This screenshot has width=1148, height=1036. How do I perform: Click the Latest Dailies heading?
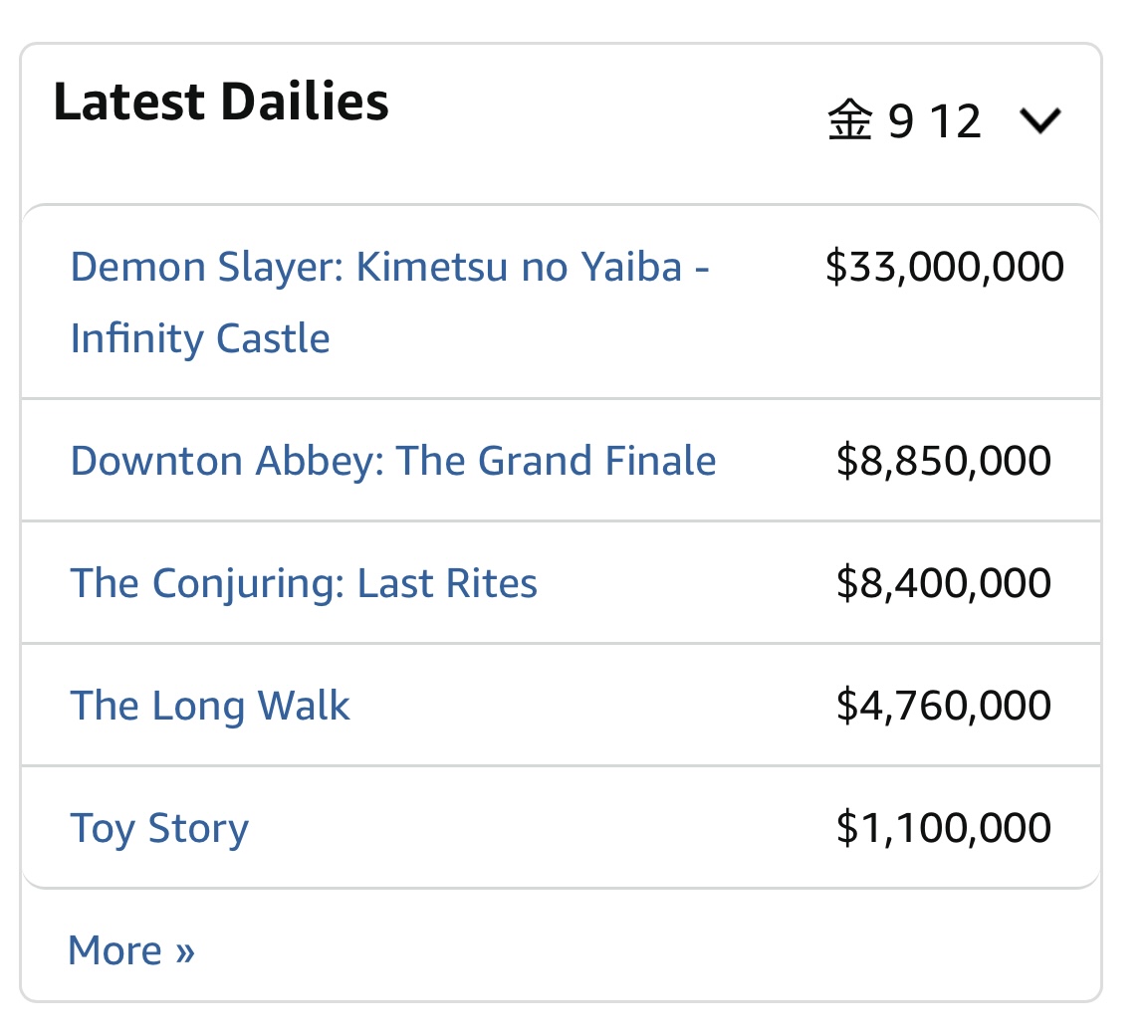(221, 101)
